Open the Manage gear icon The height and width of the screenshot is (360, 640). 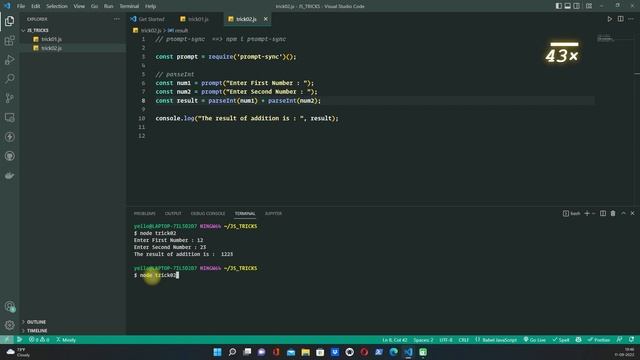(x=9, y=325)
